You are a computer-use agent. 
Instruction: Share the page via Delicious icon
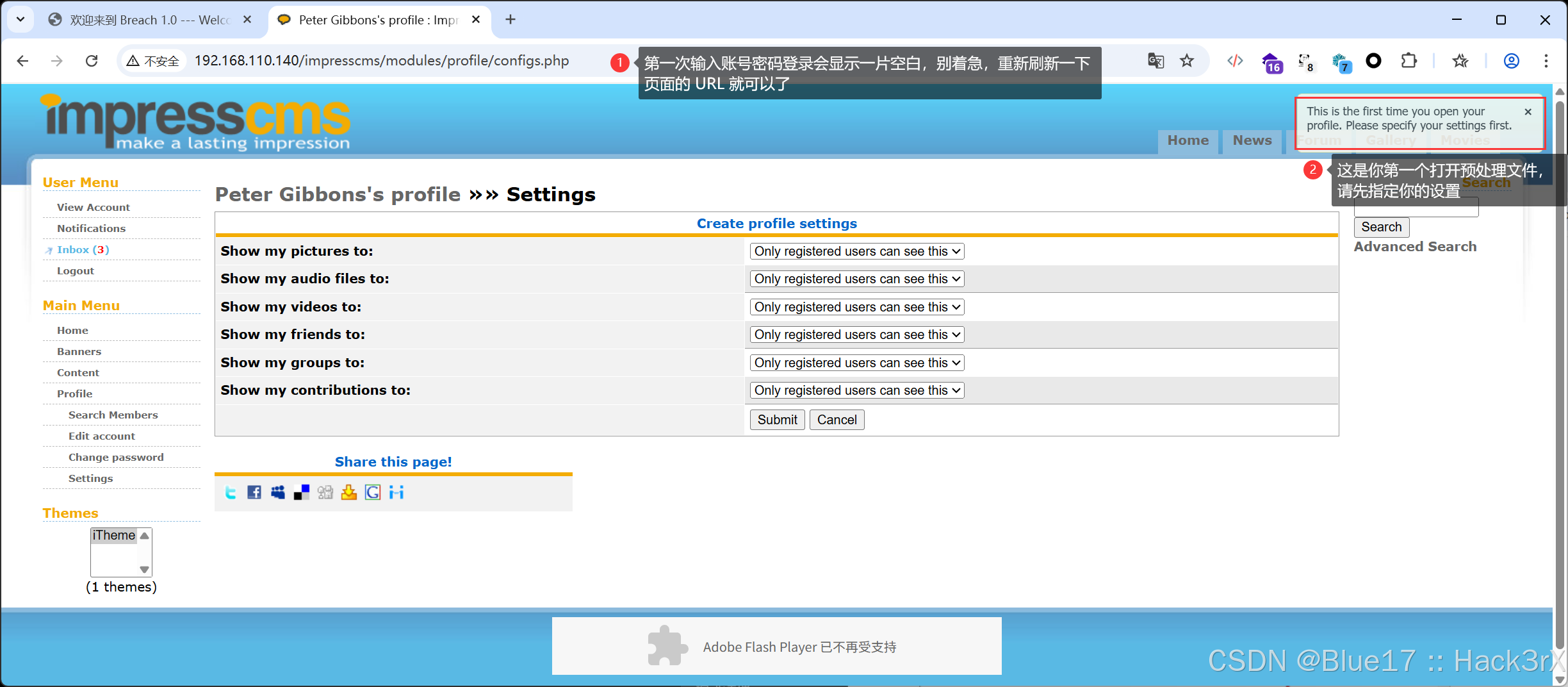coord(302,492)
